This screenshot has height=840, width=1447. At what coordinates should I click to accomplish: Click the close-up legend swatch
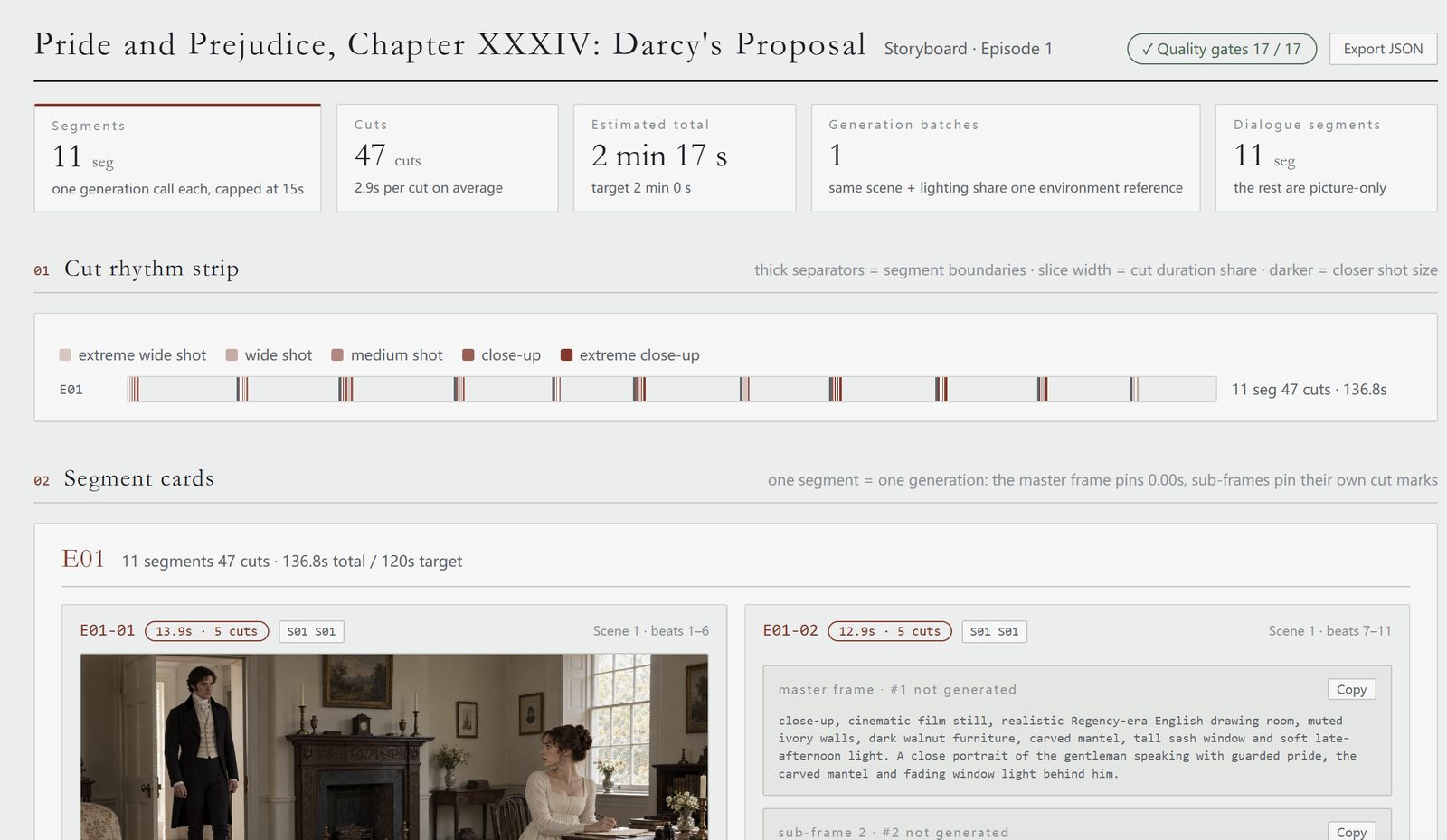point(468,355)
